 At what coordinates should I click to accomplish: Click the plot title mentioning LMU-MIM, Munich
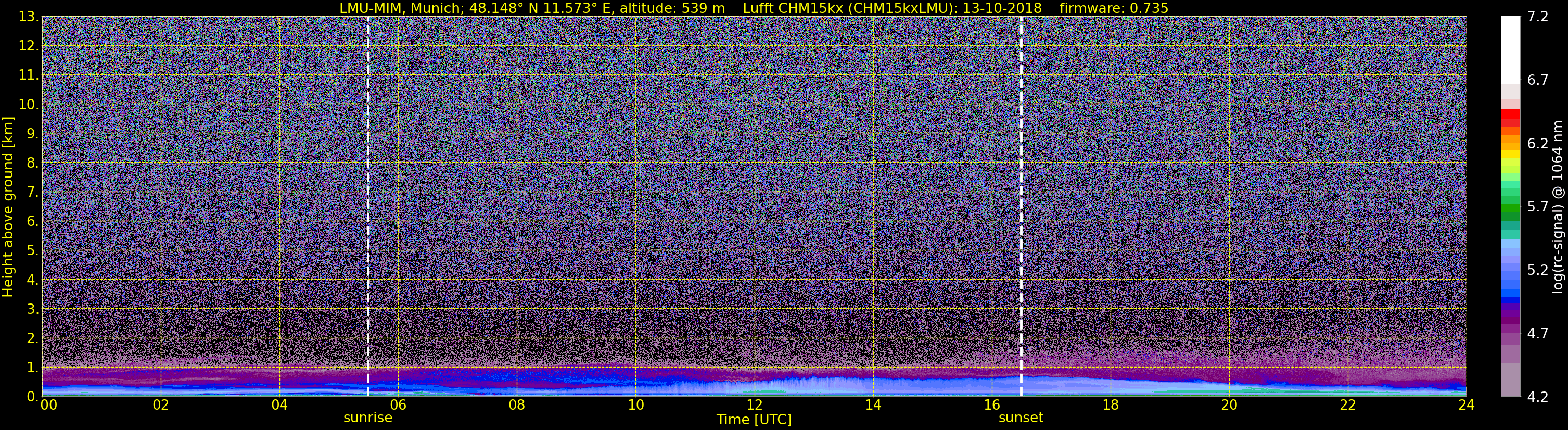pos(754,8)
